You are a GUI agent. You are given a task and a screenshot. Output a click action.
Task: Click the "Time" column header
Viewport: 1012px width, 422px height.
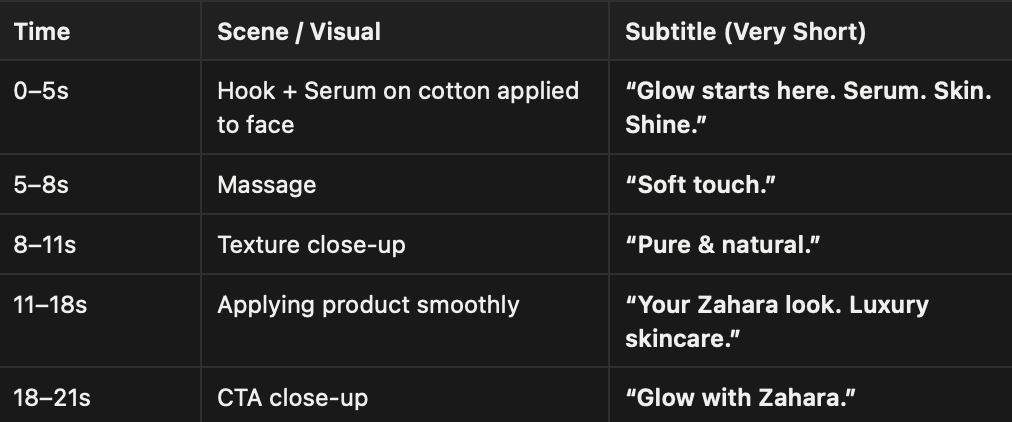point(42,32)
